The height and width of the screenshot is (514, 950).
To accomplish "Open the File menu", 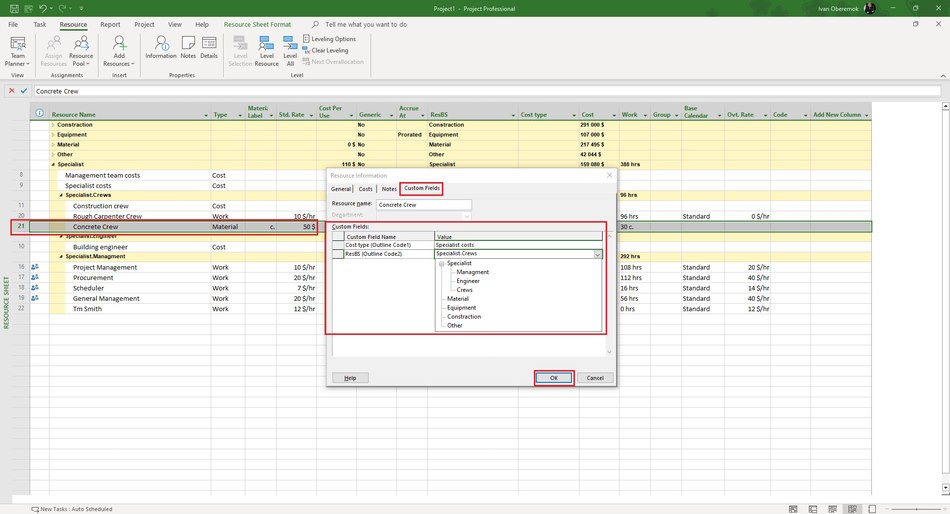I will 13,24.
